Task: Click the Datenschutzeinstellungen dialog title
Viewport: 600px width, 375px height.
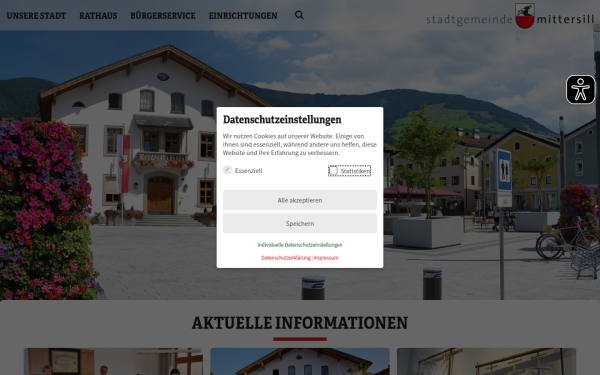Action: [x=282, y=120]
